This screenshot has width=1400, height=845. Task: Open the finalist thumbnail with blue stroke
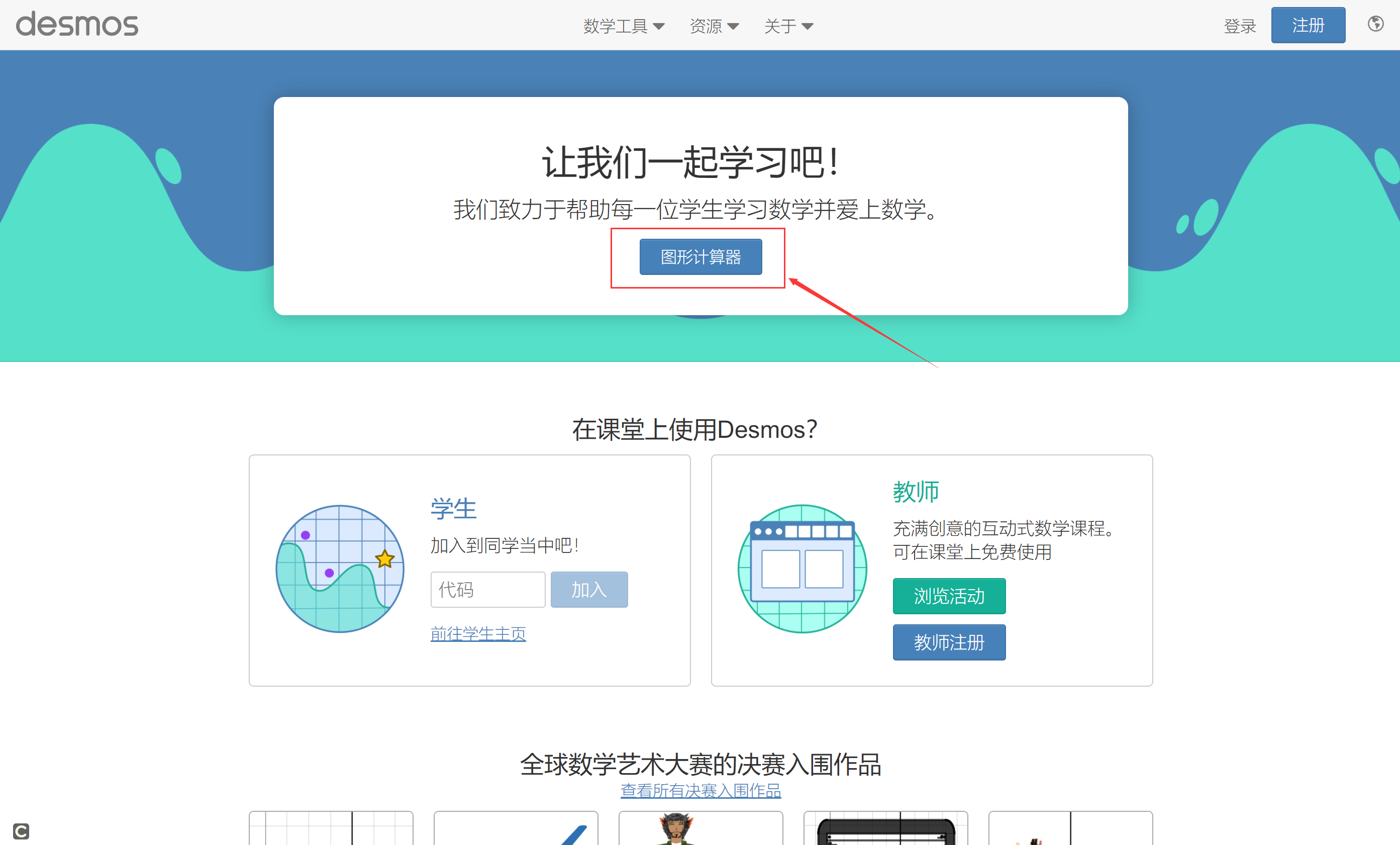pyautogui.click(x=516, y=828)
